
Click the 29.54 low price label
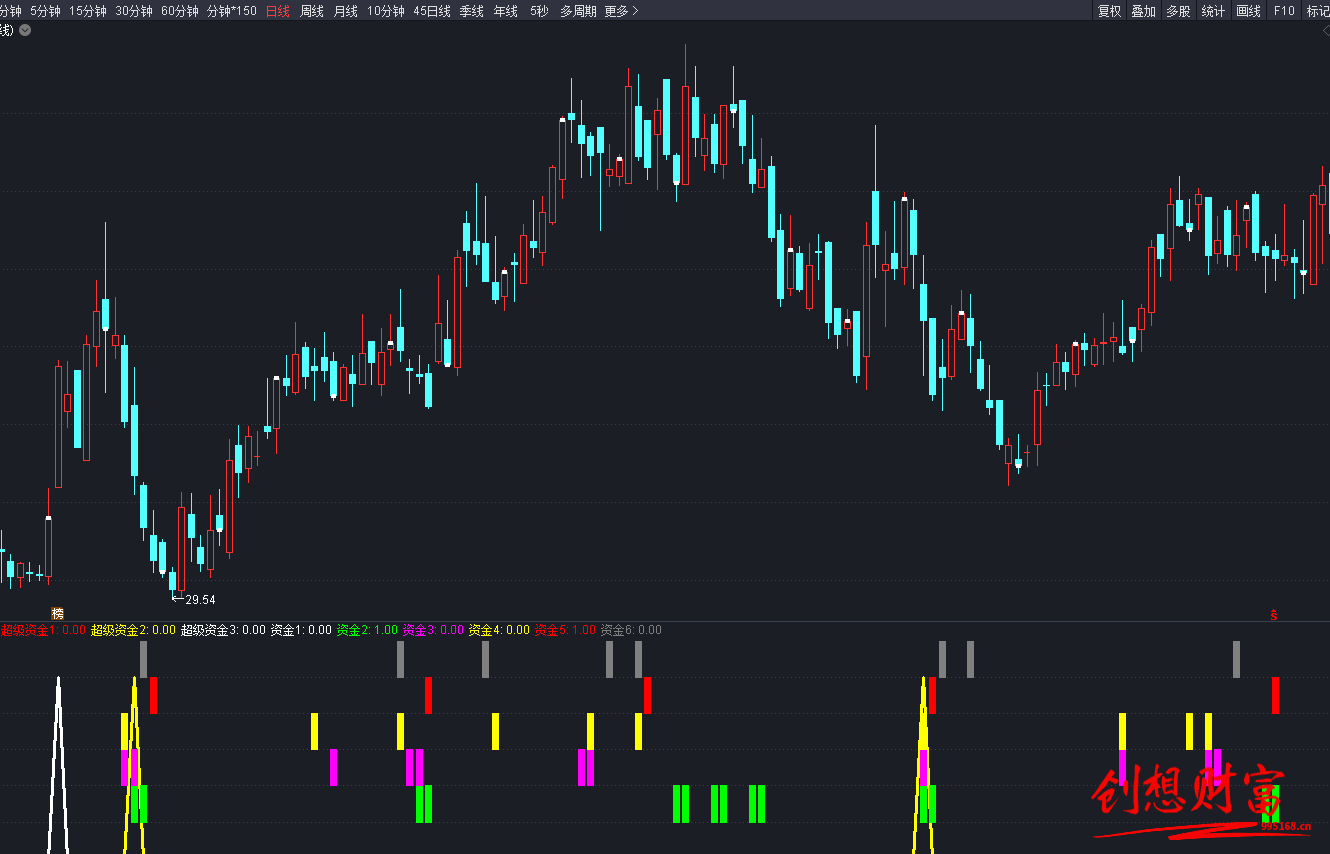coord(200,600)
